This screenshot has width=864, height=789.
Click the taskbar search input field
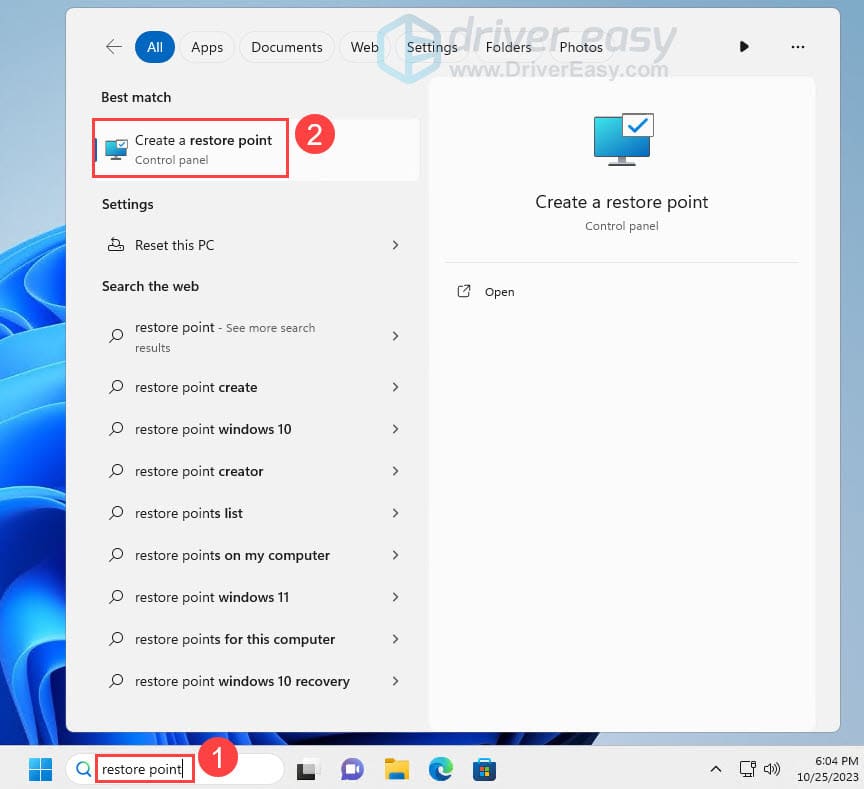pos(145,768)
